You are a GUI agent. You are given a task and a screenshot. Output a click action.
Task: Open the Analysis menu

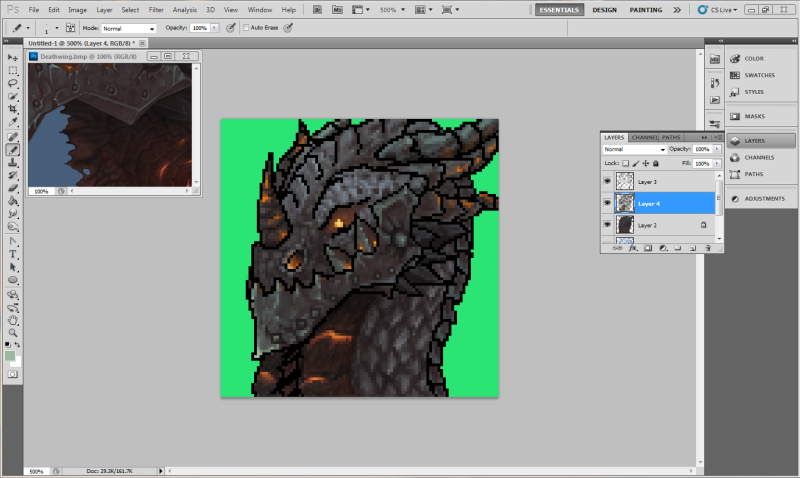pos(185,10)
